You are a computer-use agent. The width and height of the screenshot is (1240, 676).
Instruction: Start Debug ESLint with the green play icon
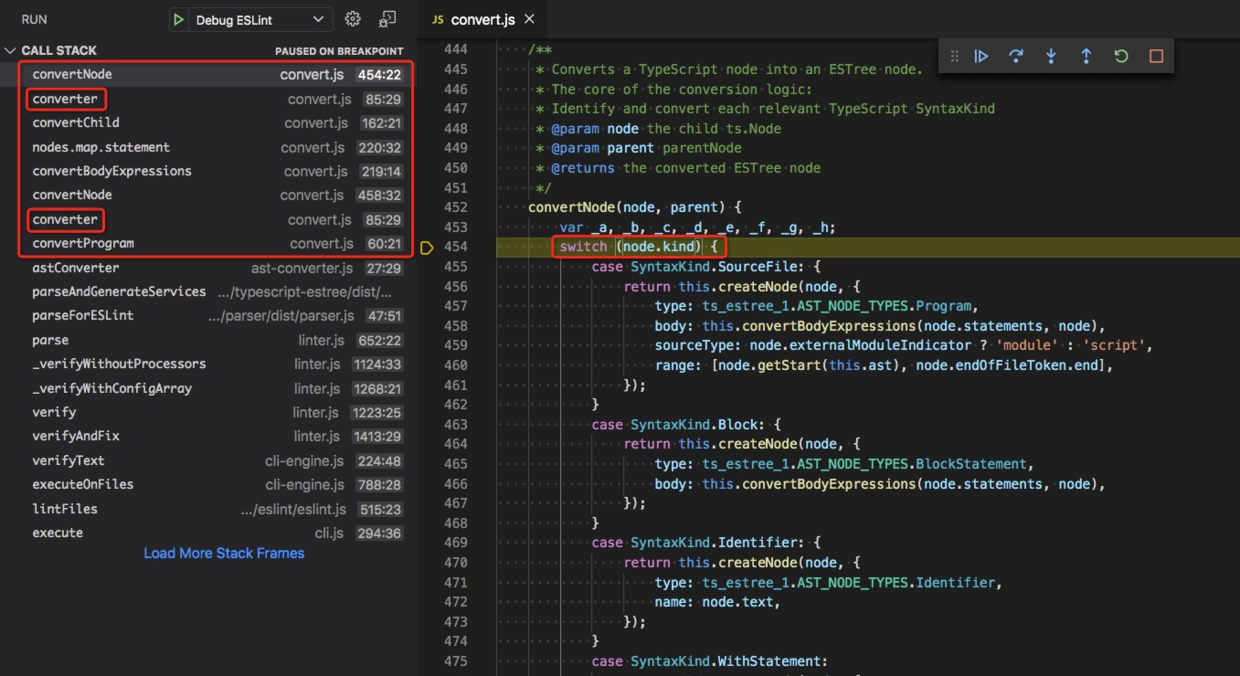[x=179, y=18]
